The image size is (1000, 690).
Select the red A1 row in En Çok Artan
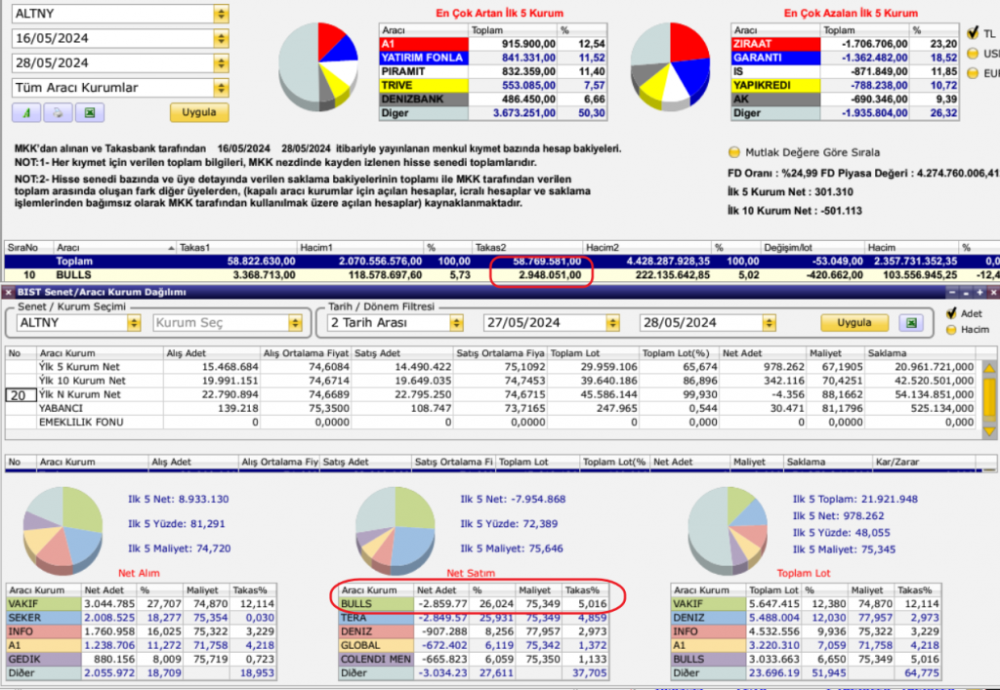tap(493, 44)
